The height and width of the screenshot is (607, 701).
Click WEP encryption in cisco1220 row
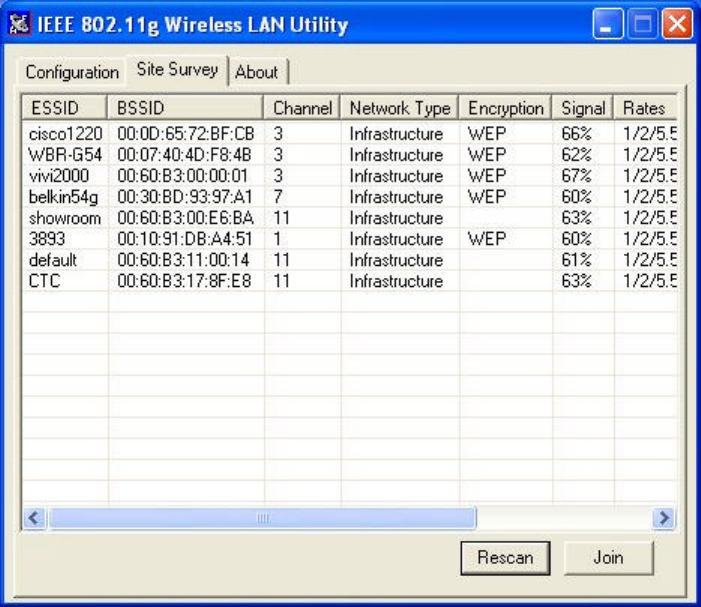pyautogui.click(x=487, y=134)
